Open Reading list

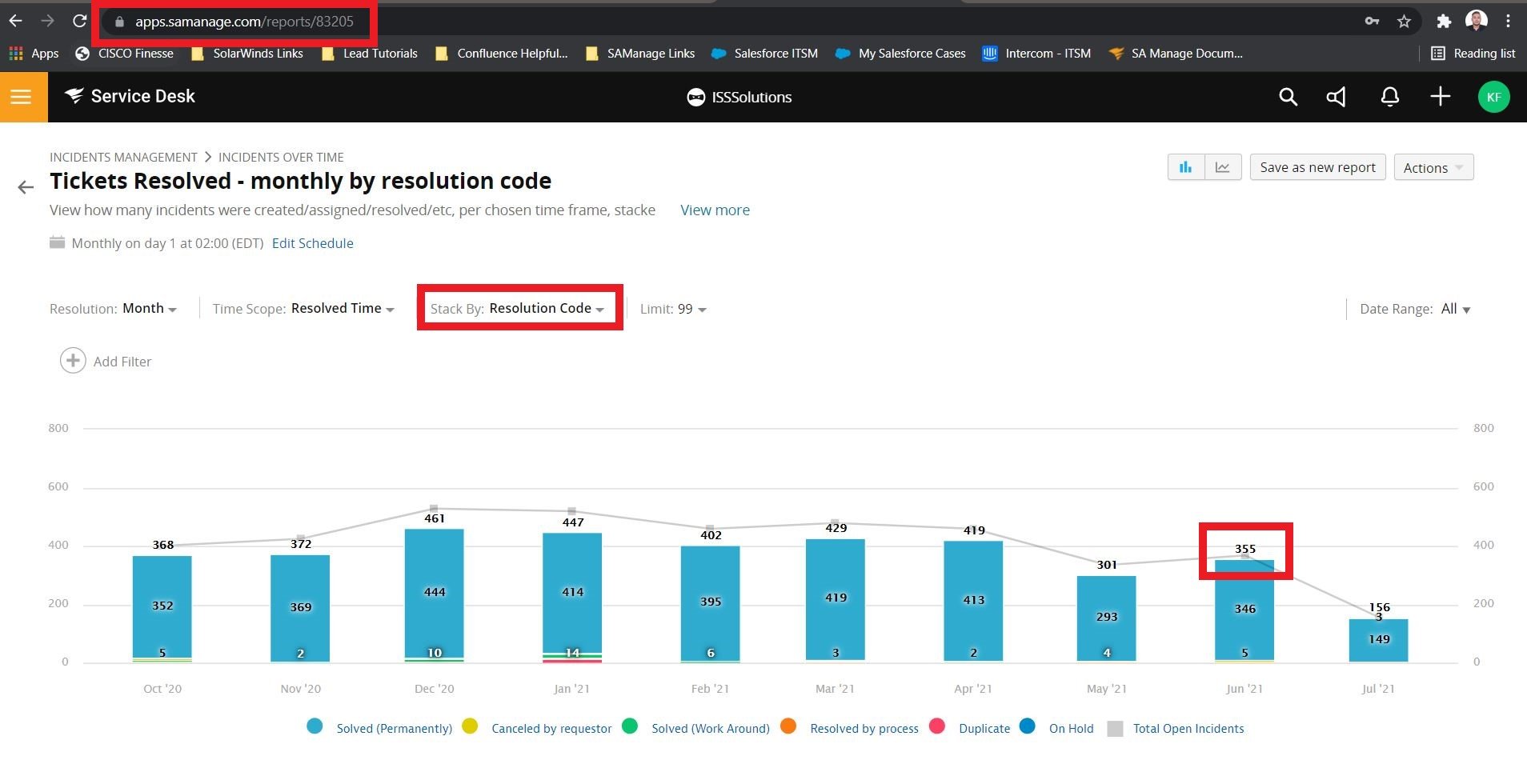click(x=1473, y=54)
